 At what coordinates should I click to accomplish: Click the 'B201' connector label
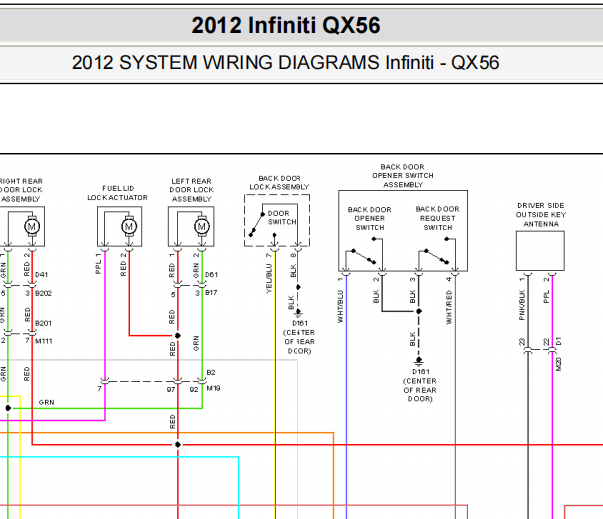43,323
